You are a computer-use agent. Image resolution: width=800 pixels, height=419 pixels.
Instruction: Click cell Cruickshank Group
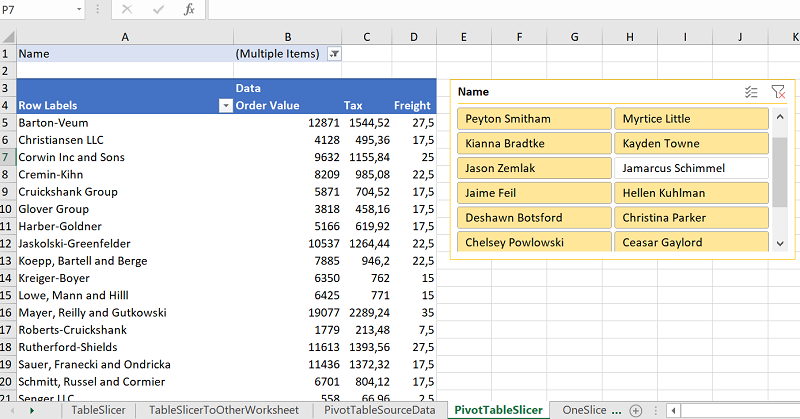pyautogui.click(x=125, y=192)
